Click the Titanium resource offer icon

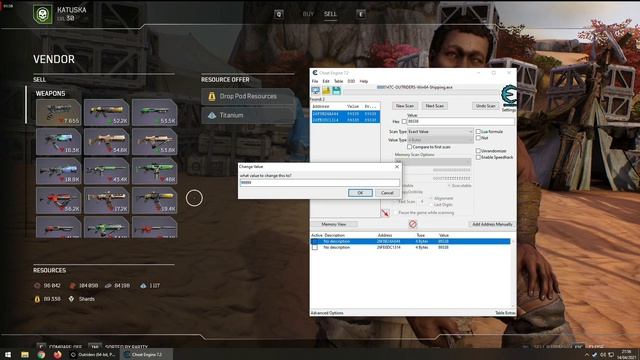[x=212, y=116]
